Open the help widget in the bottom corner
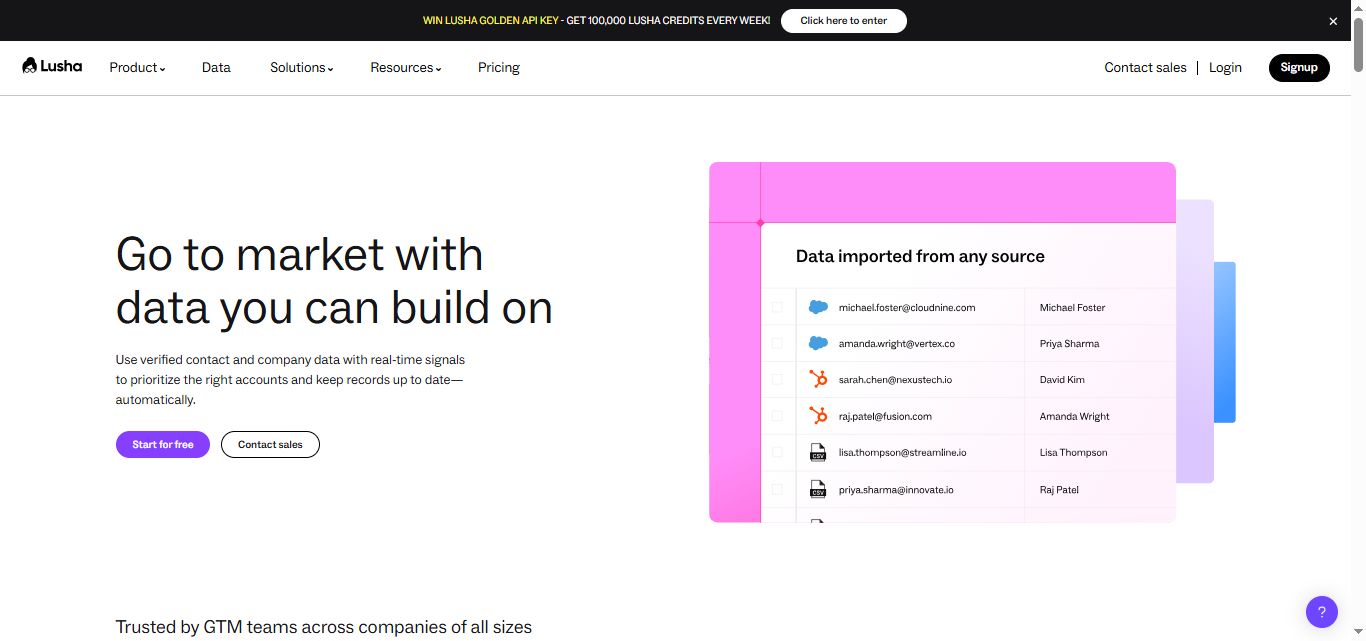 (x=1321, y=611)
